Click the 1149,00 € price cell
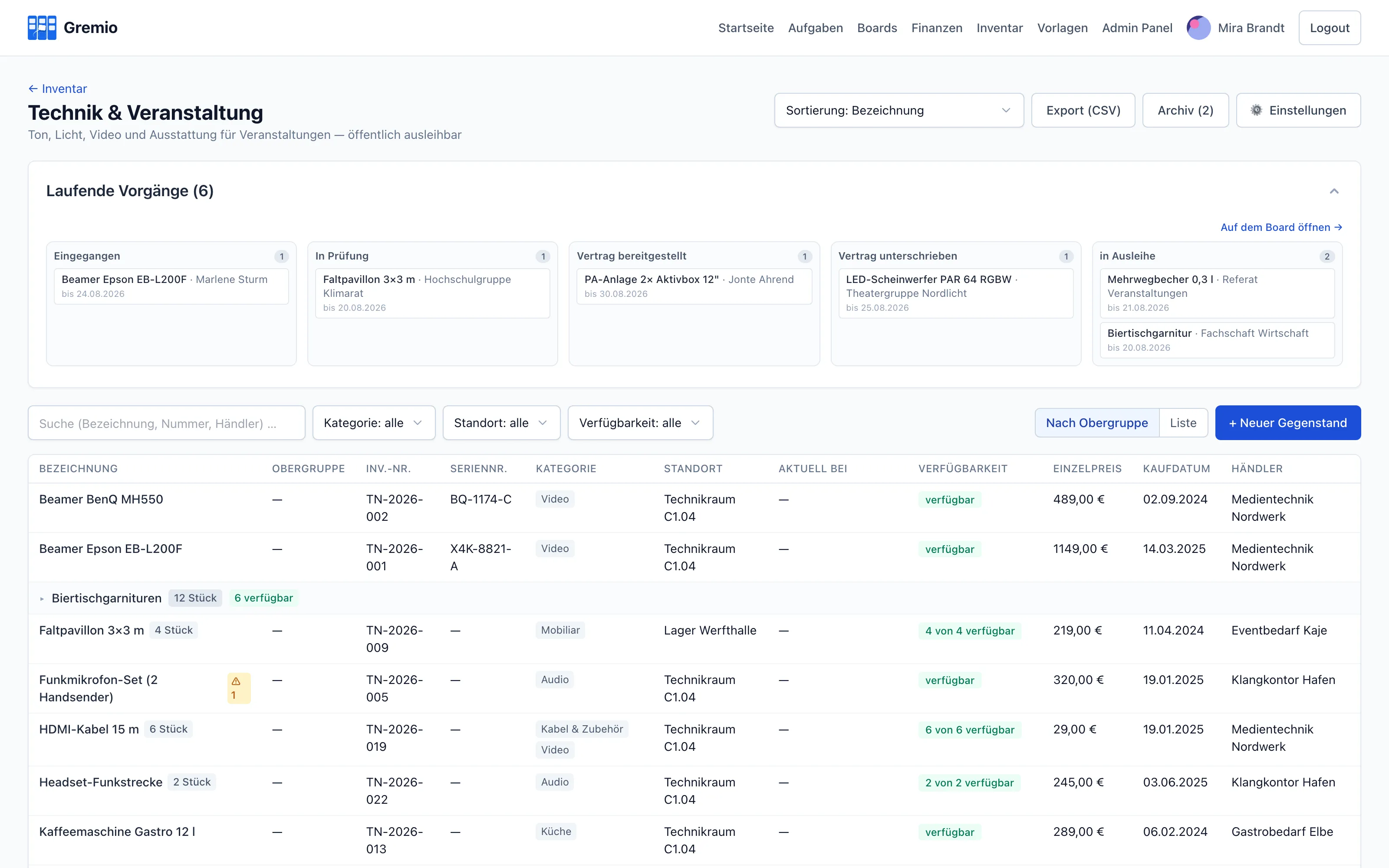Image resolution: width=1389 pixels, height=868 pixels. click(1080, 549)
